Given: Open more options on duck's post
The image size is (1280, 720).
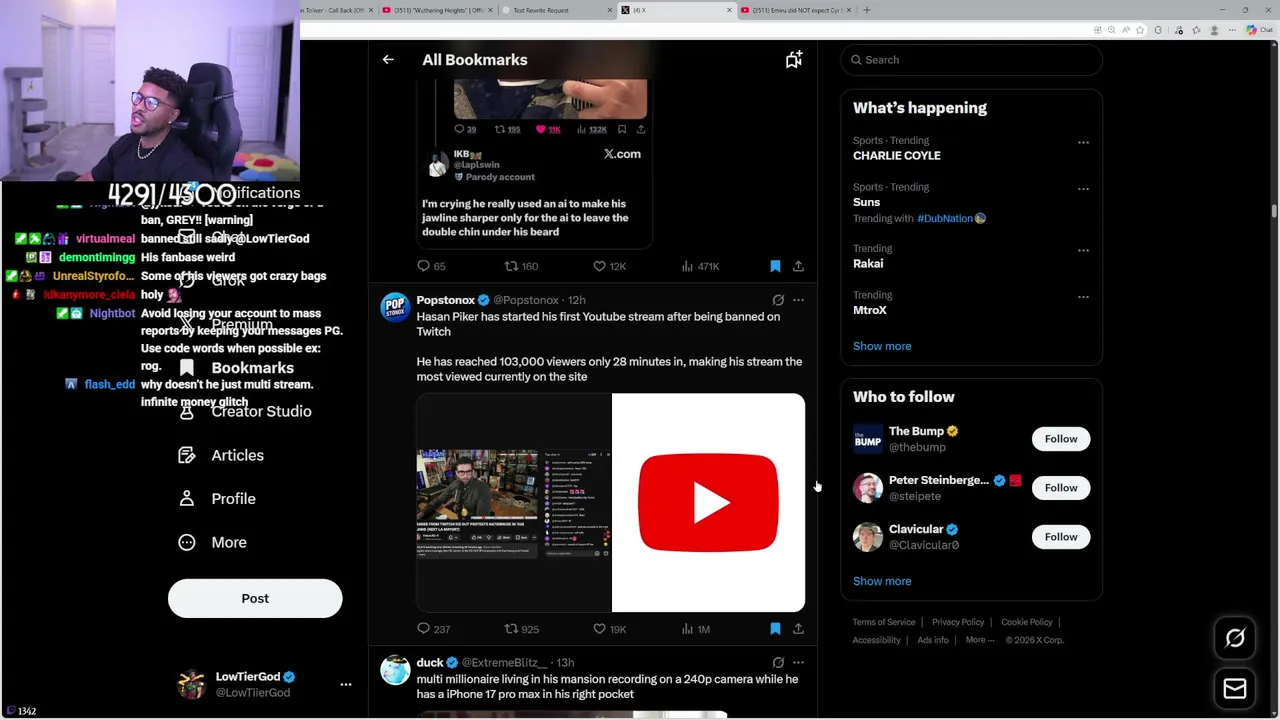Looking at the screenshot, I should [x=798, y=662].
